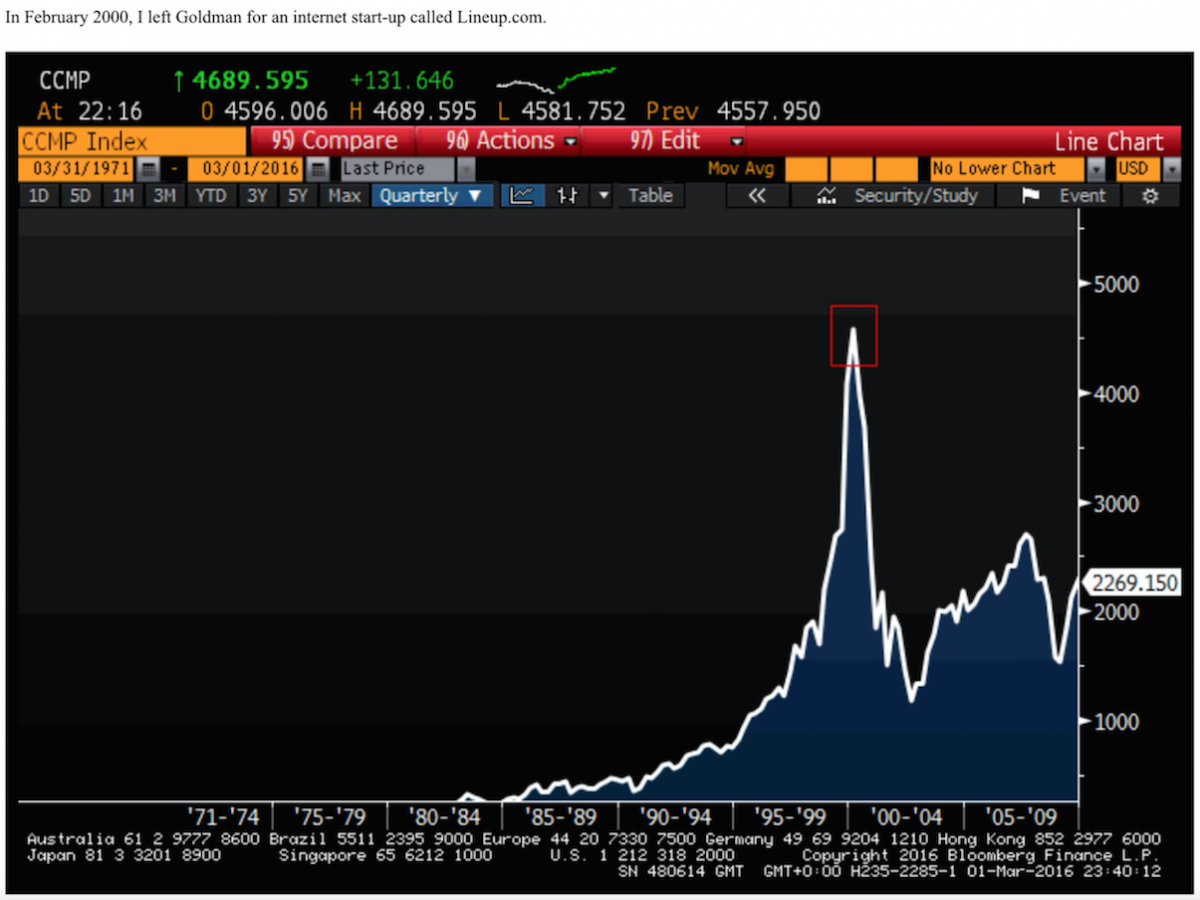This screenshot has height=900, width=1200.
Task: Open the Last Price field dropdown
Action: coord(466,169)
